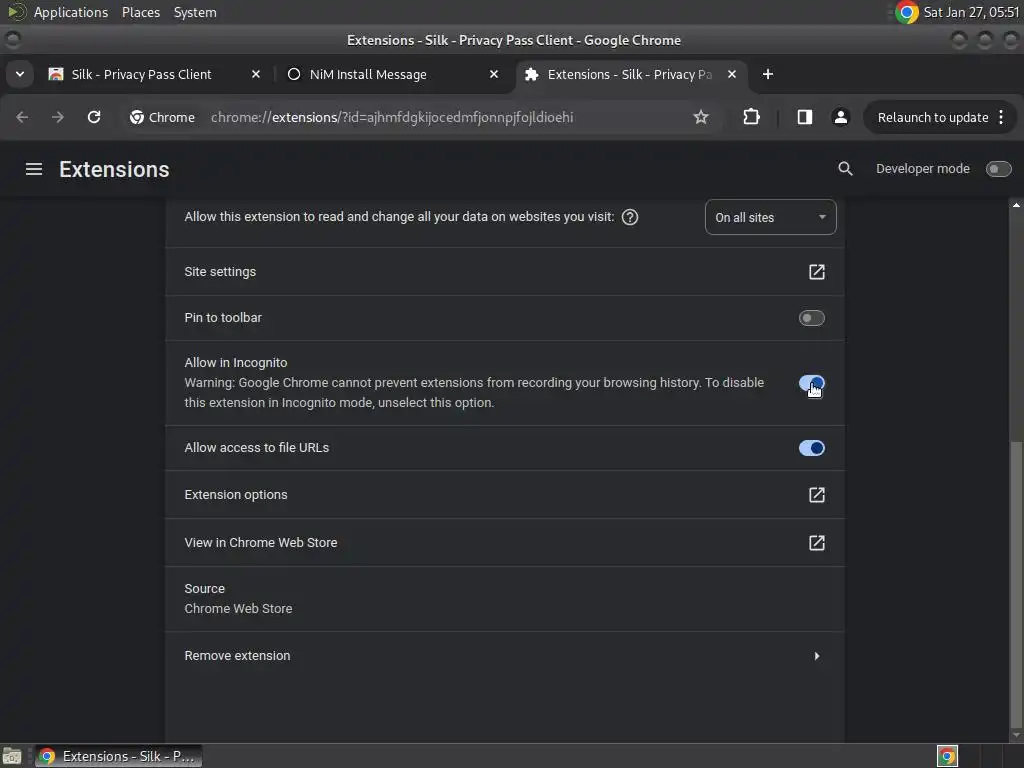Click the scrollbar up arrow
This screenshot has height=768, width=1024.
pyautogui.click(x=1016, y=205)
